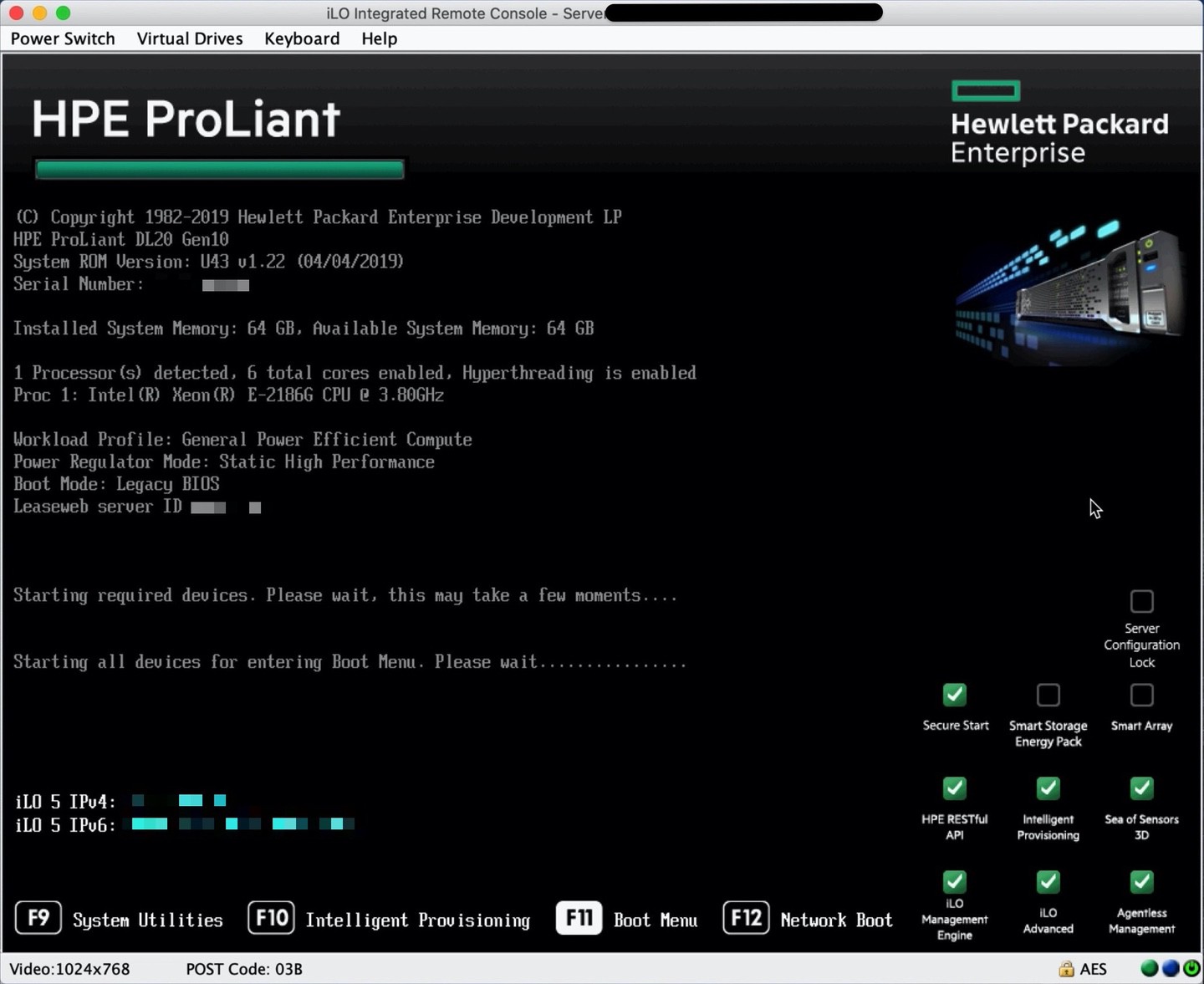Click the Sea of Sensors 3D checkmark
1204x984 pixels.
click(x=1141, y=788)
